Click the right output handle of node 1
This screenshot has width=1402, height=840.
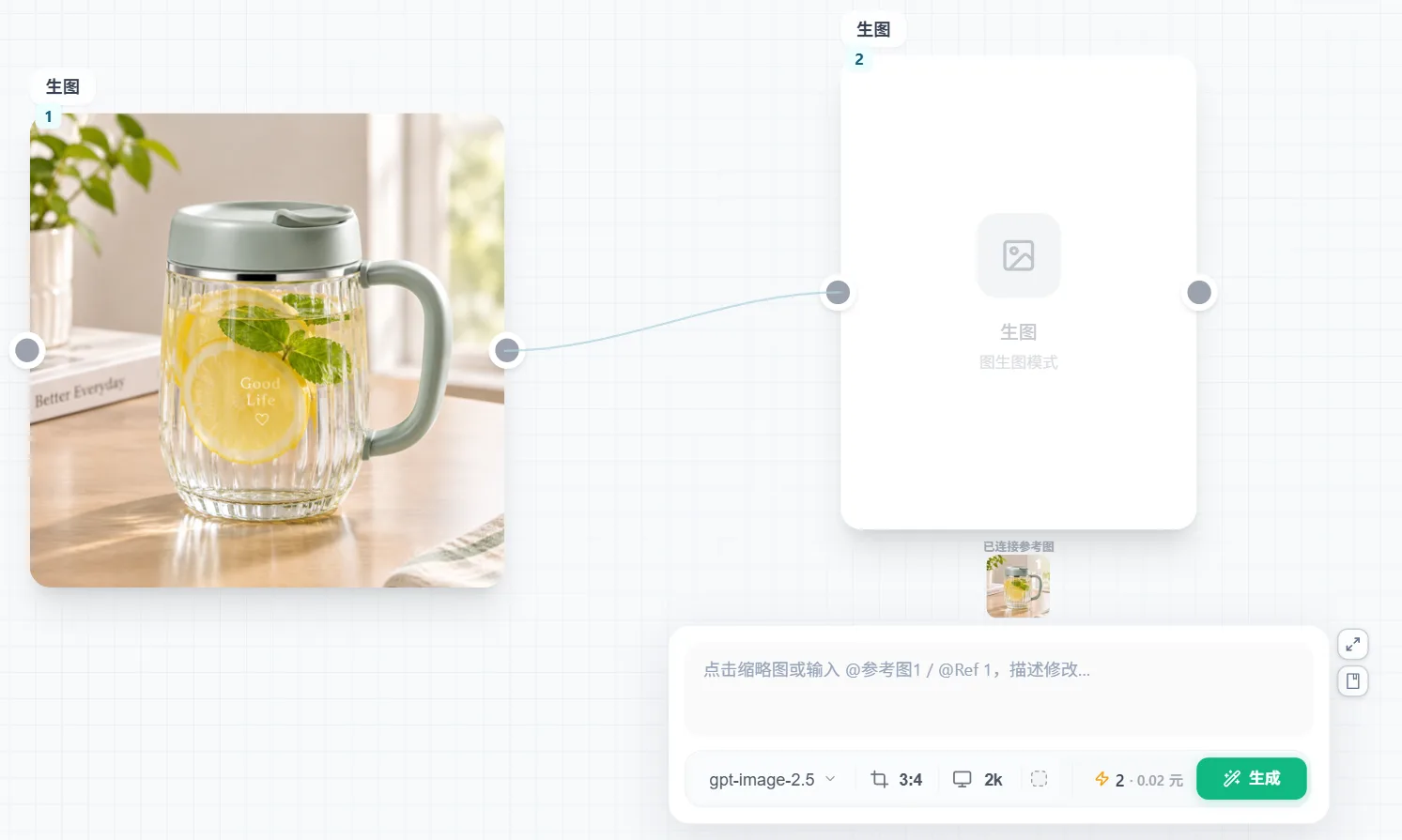click(x=507, y=351)
